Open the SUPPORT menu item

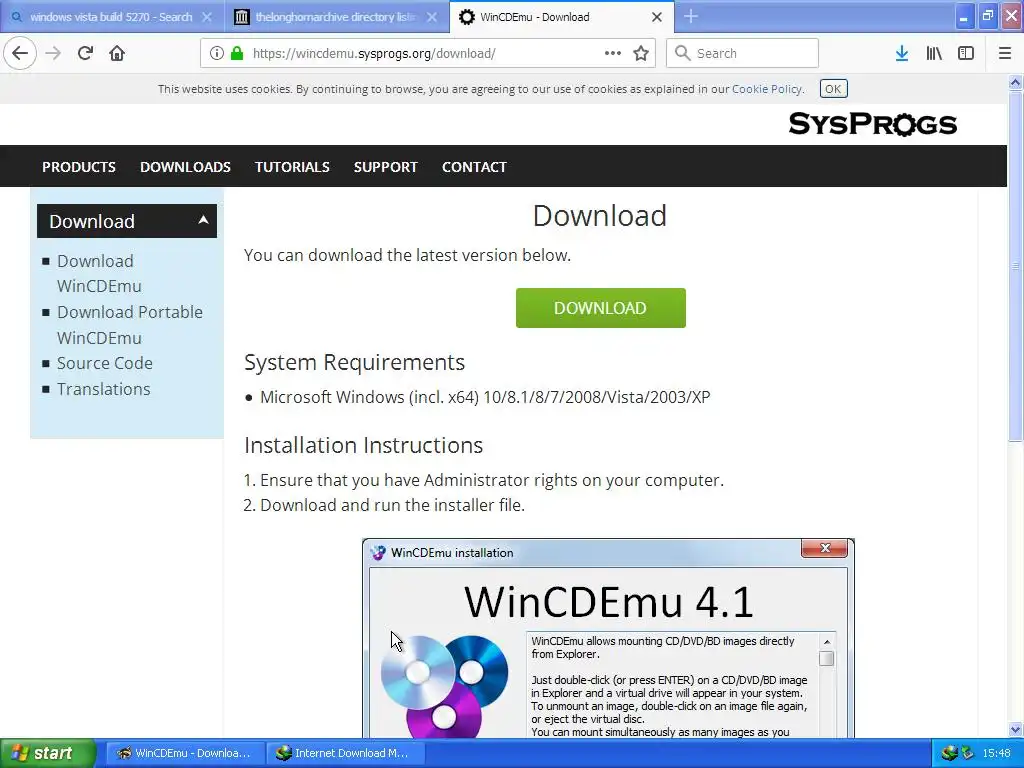[x=385, y=167]
